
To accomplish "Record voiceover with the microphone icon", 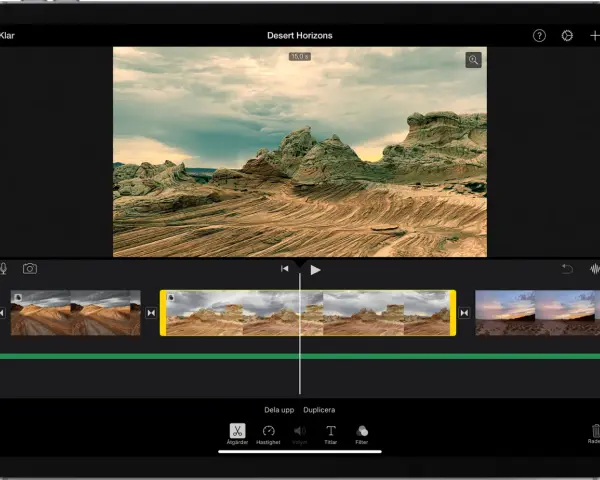I will 3,268.
